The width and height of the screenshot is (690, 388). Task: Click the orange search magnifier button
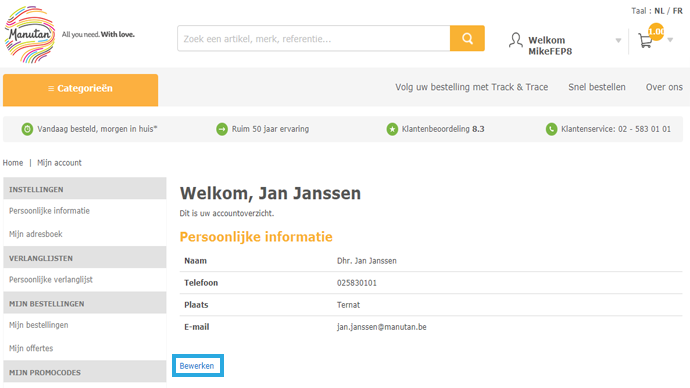467,38
